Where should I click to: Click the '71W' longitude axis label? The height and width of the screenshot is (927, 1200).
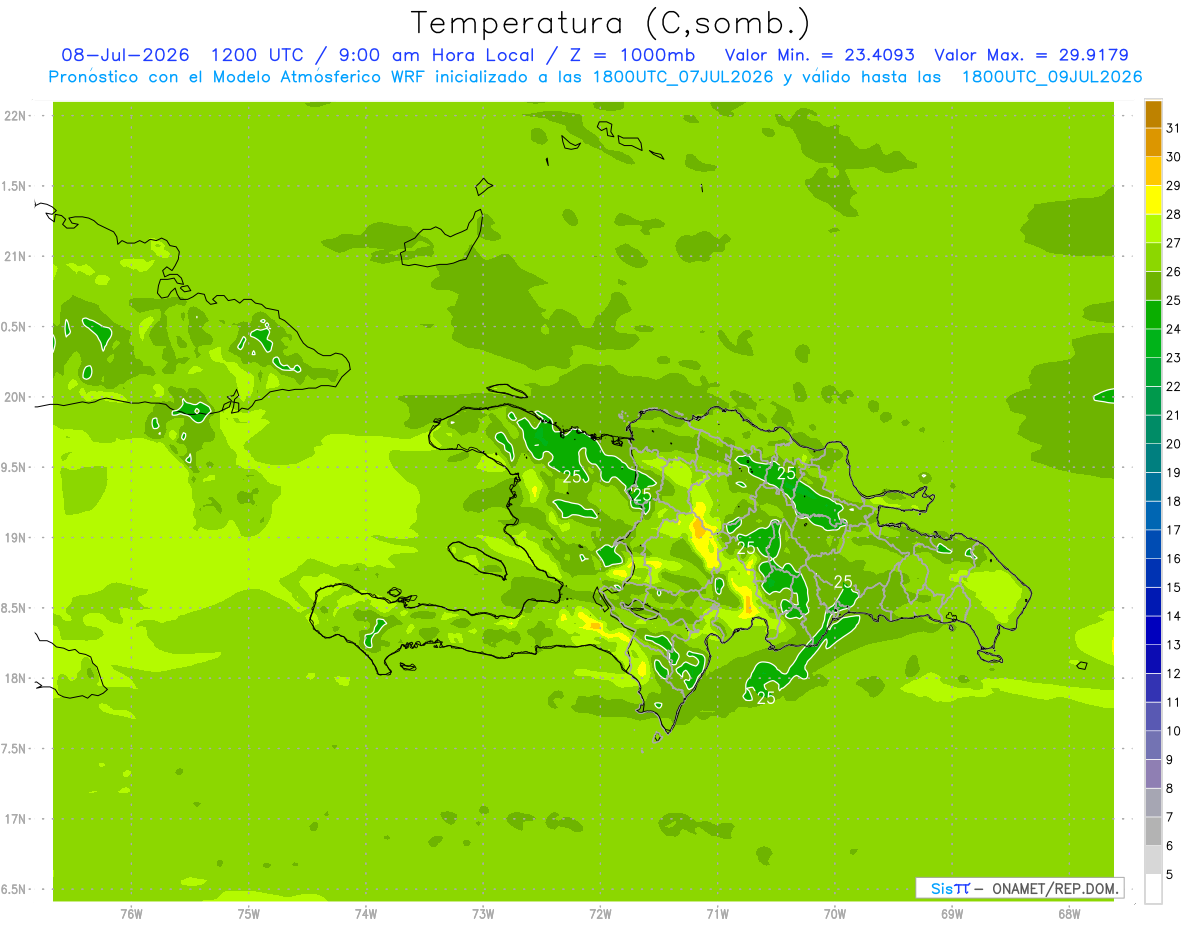click(718, 913)
